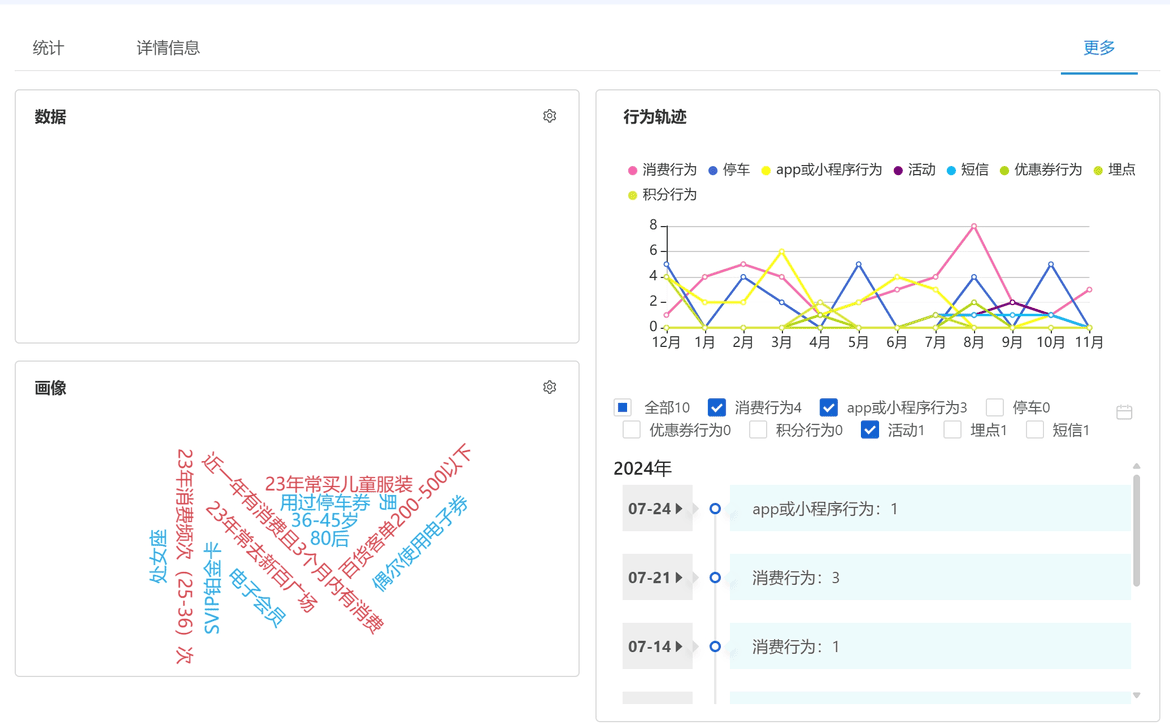Toggle 短信 legend series

click(x=968, y=170)
